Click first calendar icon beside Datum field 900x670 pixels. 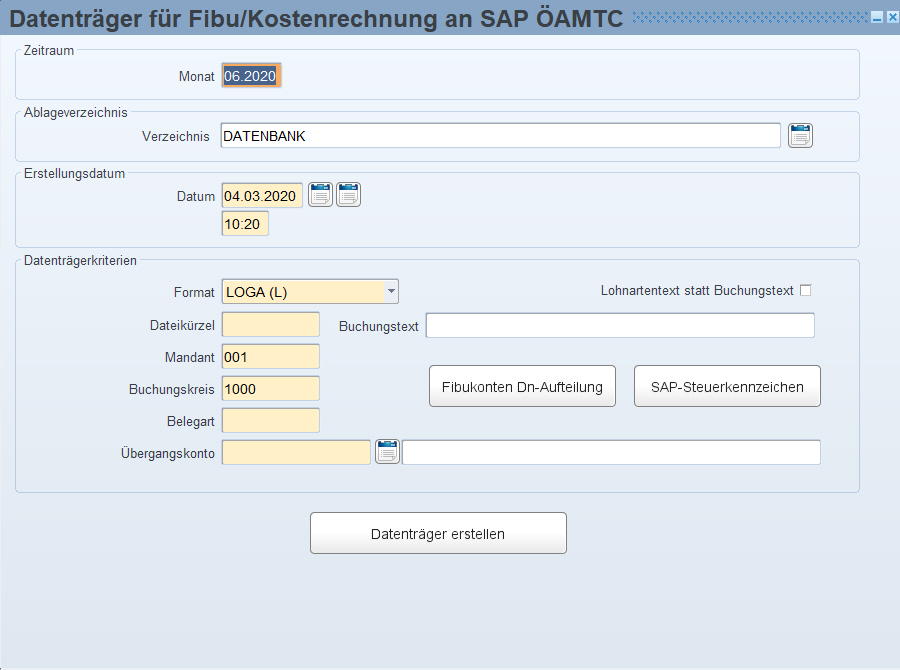pyautogui.click(x=320, y=195)
